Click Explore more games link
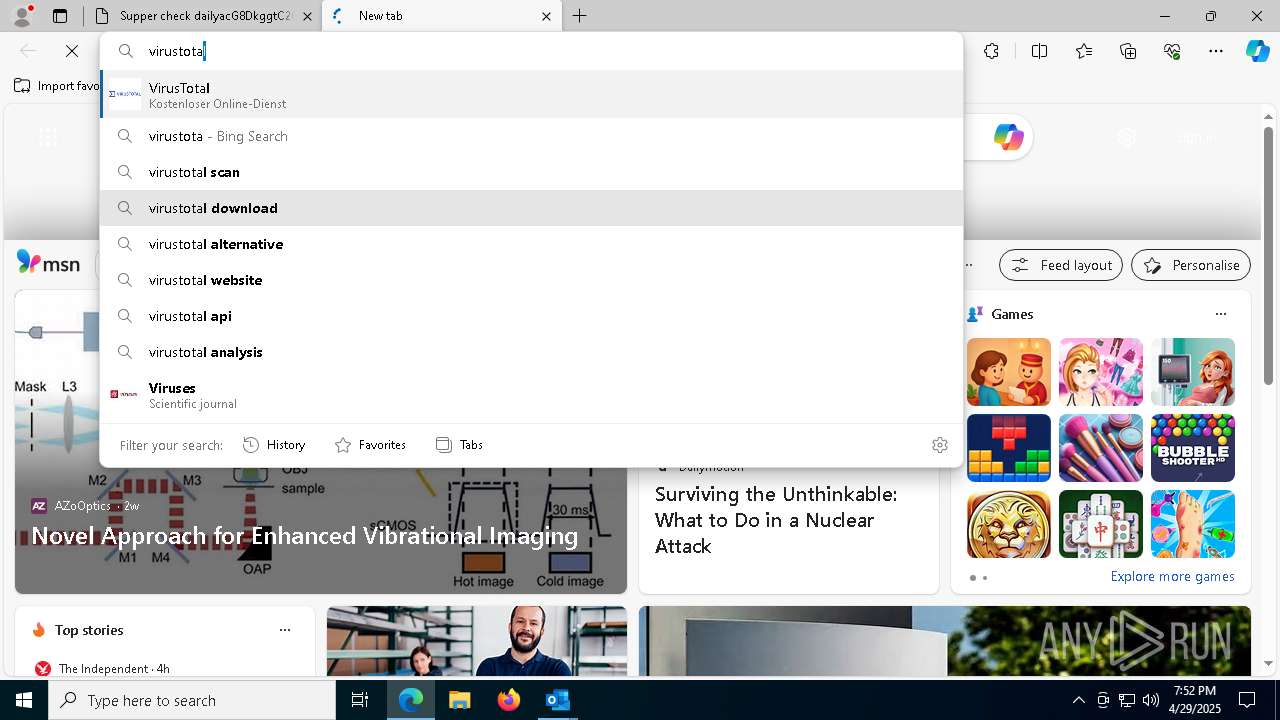Image resolution: width=1280 pixels, height=720 pixels. (1172, 576)
